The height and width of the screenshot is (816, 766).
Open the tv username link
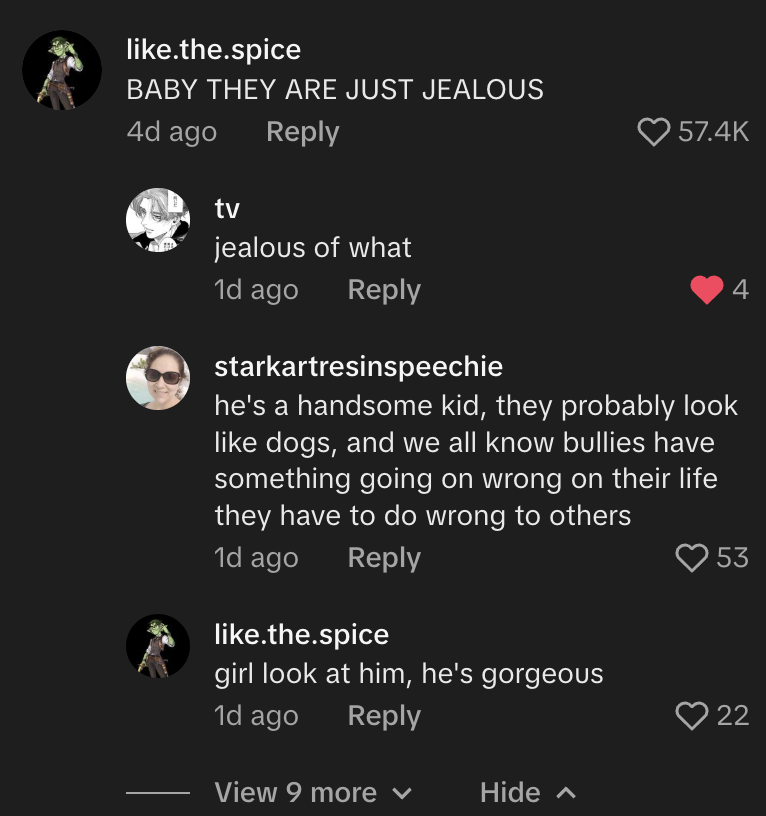tap(227, 209)
